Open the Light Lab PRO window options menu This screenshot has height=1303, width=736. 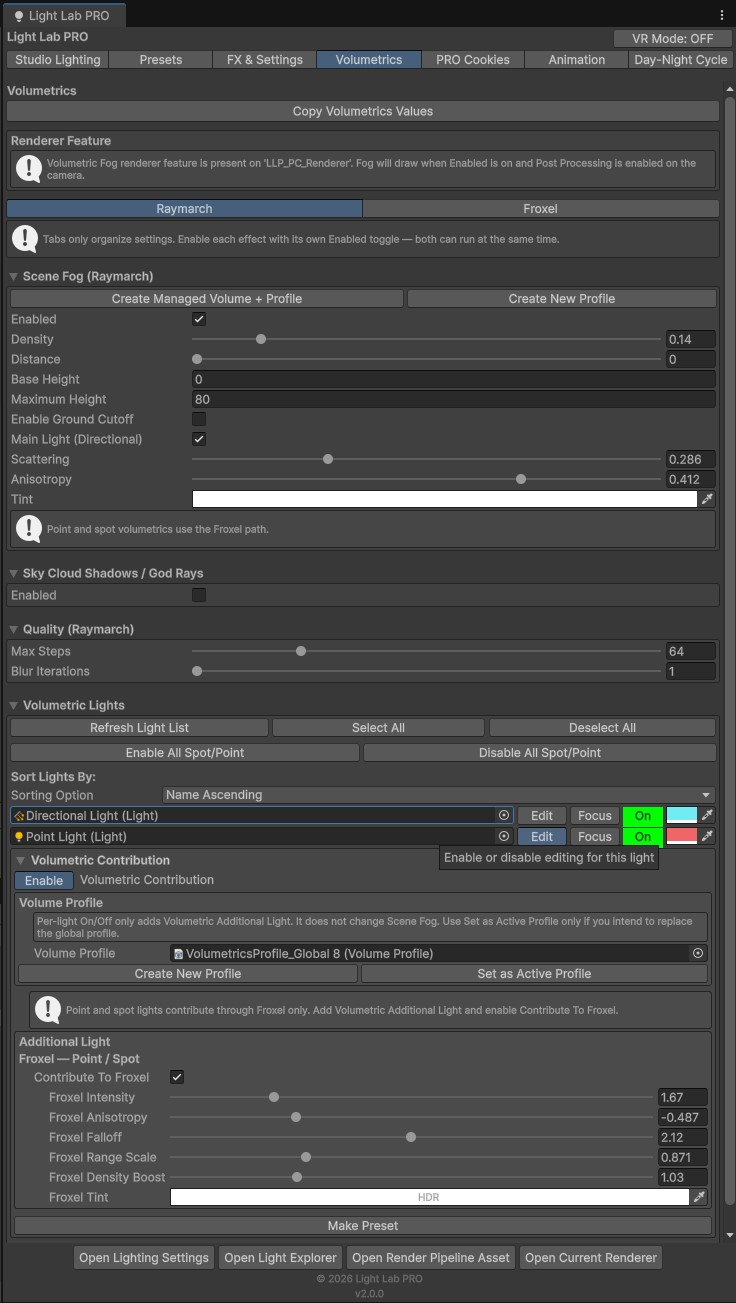click(722, 15)
